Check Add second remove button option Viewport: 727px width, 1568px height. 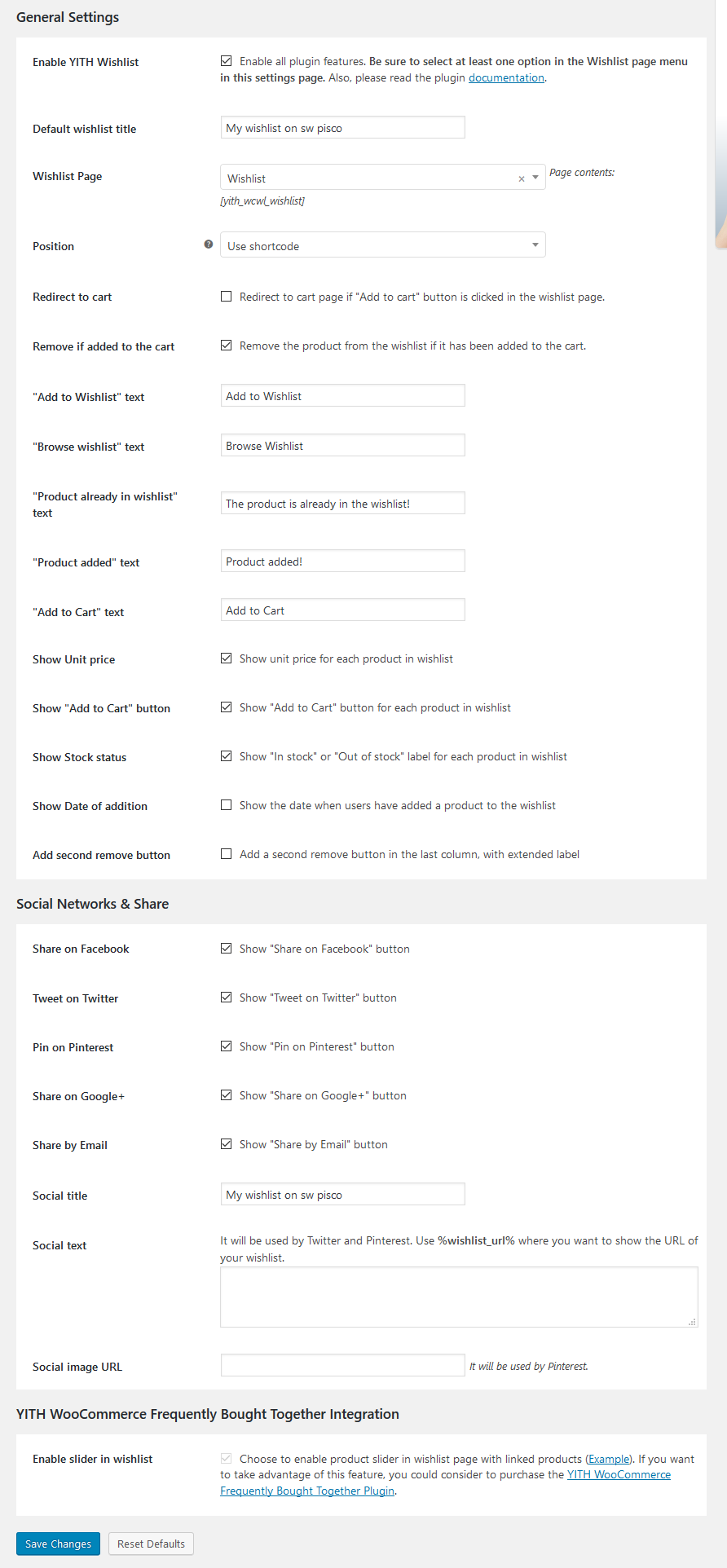pos(227,854)
